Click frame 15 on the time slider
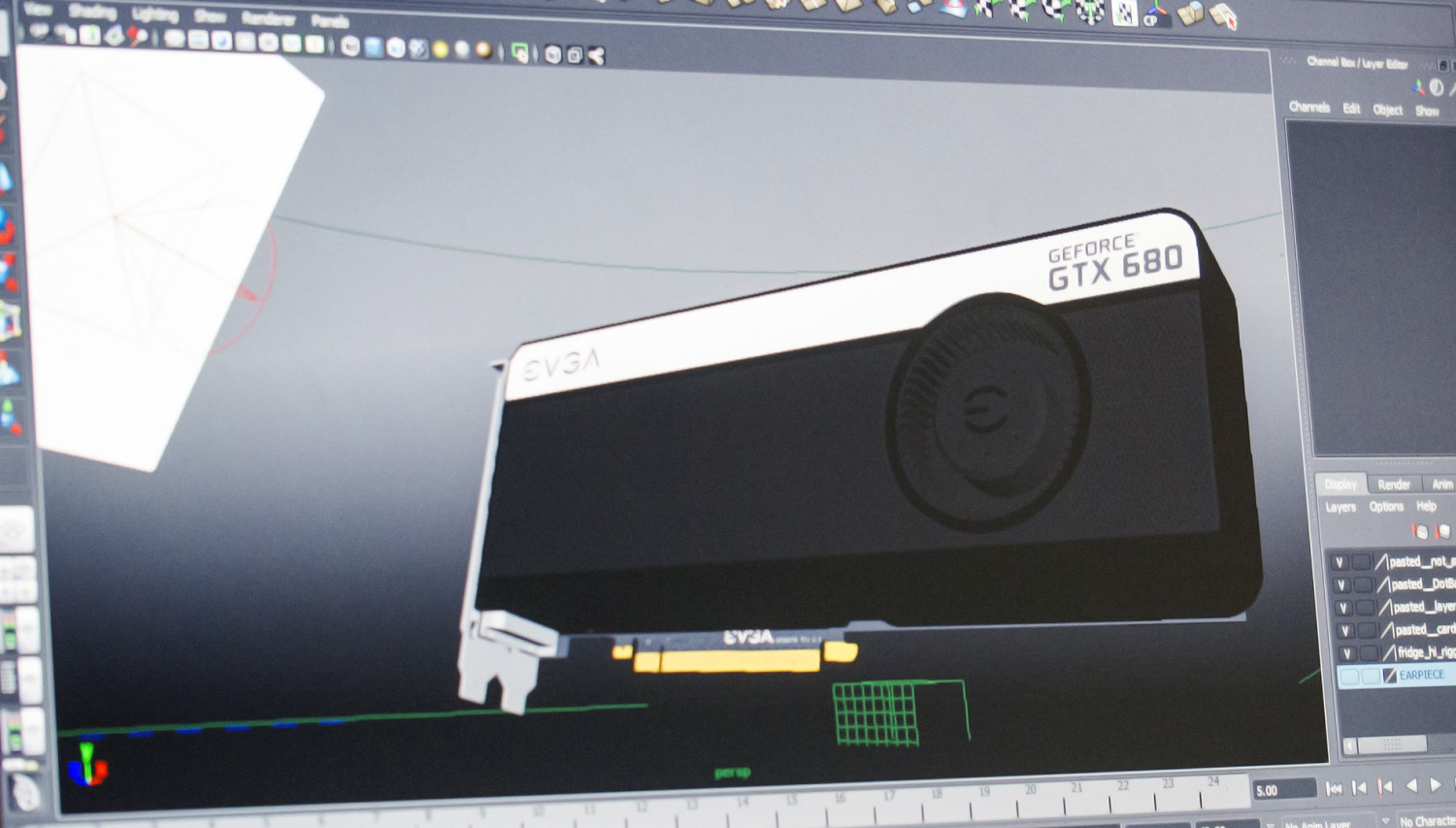The width and height of the screenshot is (1456, 828). point(791,803)
